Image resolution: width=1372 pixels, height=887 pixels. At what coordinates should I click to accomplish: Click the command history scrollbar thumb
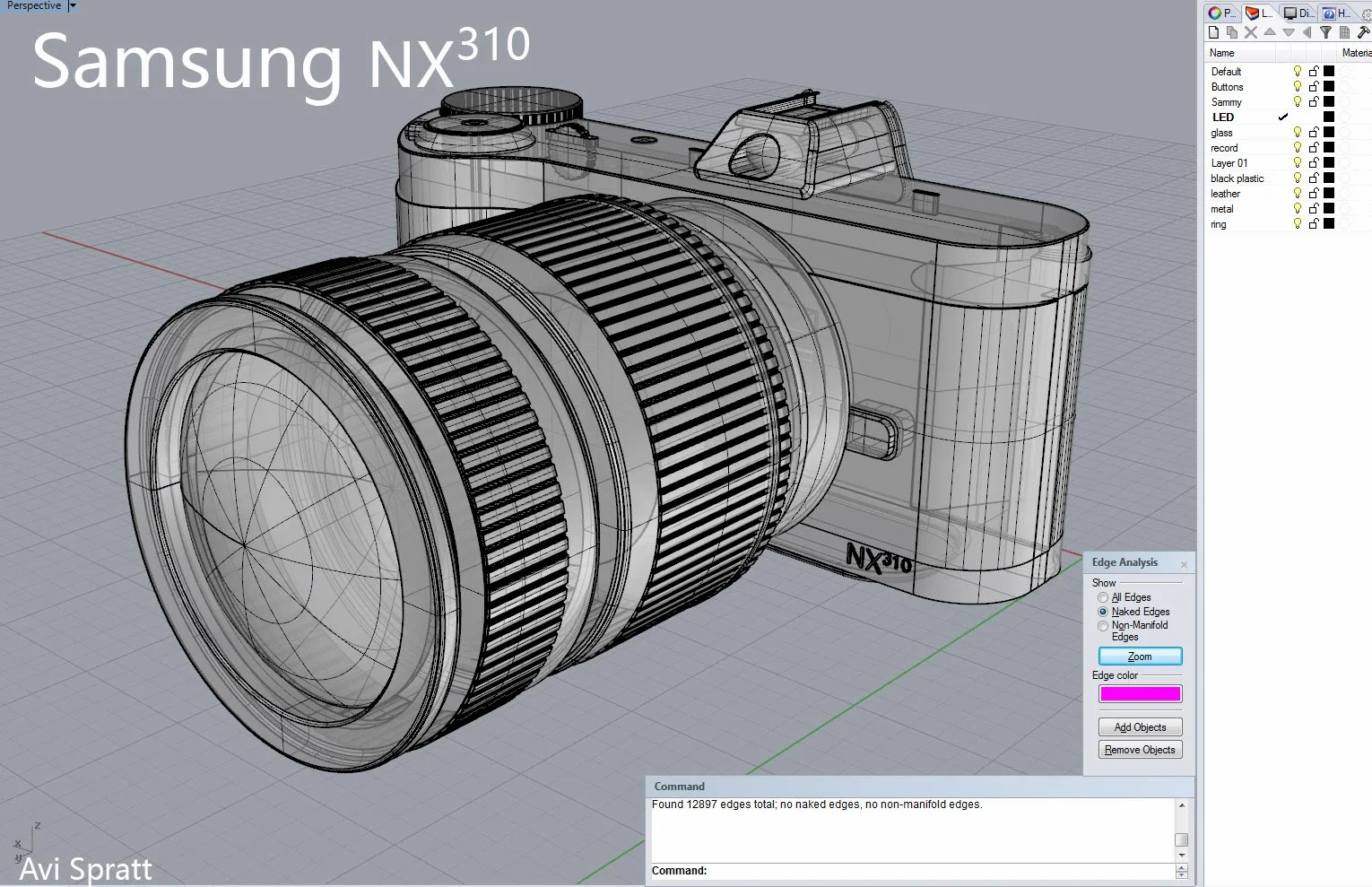(1181, 840)
